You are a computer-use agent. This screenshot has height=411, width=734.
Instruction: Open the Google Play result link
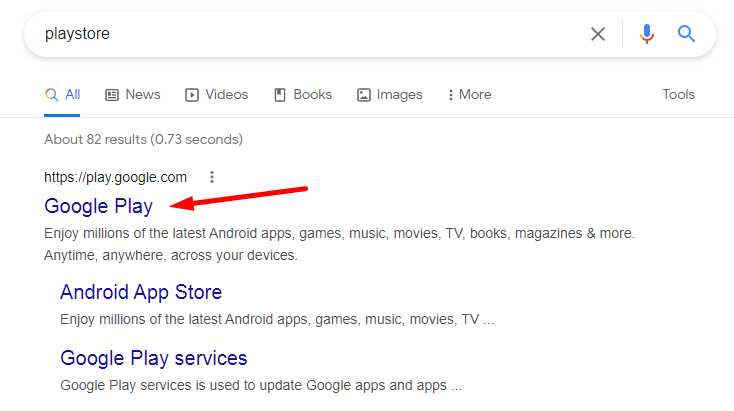coord(98,206)
